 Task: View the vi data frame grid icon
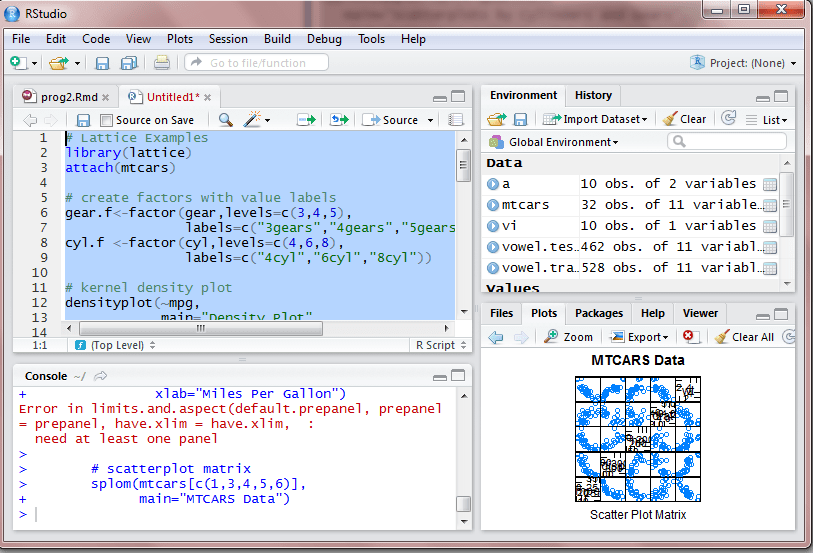(770, 226)
